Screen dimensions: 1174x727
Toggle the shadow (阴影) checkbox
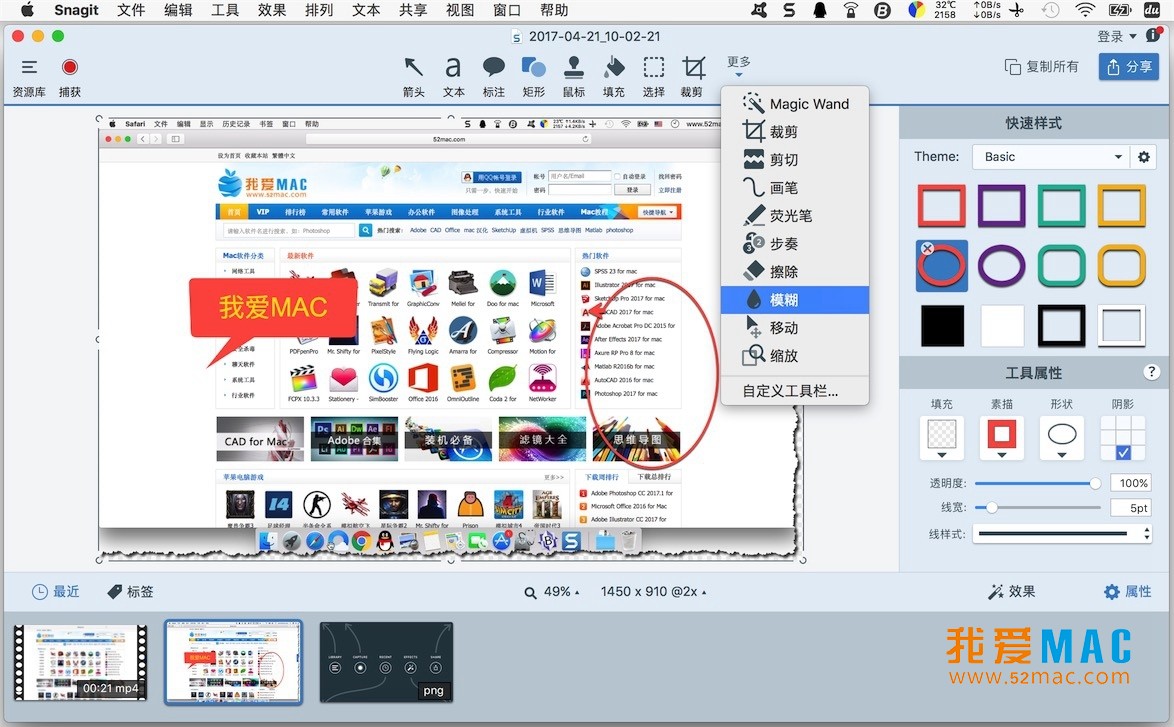point(1122,452)
